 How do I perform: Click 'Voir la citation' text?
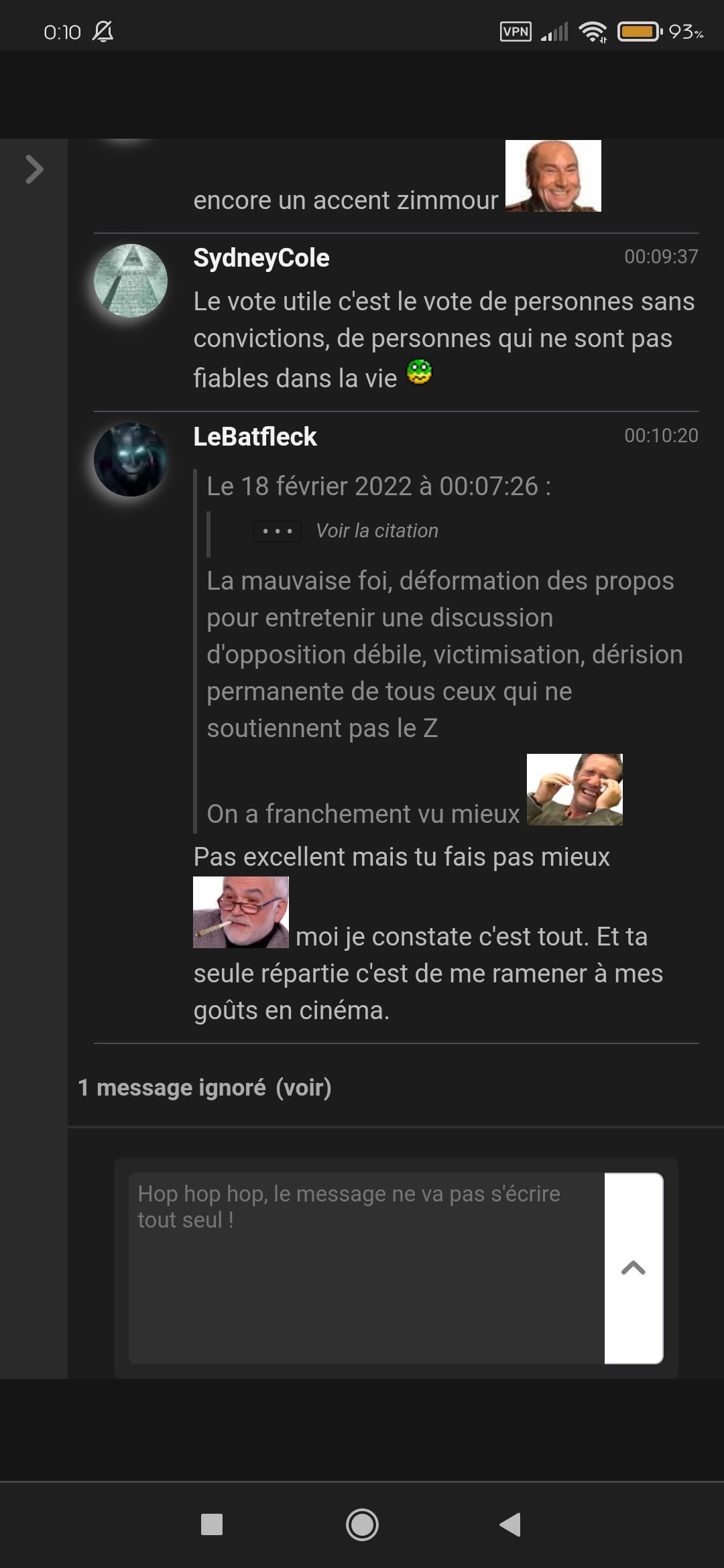click(377, 531)
